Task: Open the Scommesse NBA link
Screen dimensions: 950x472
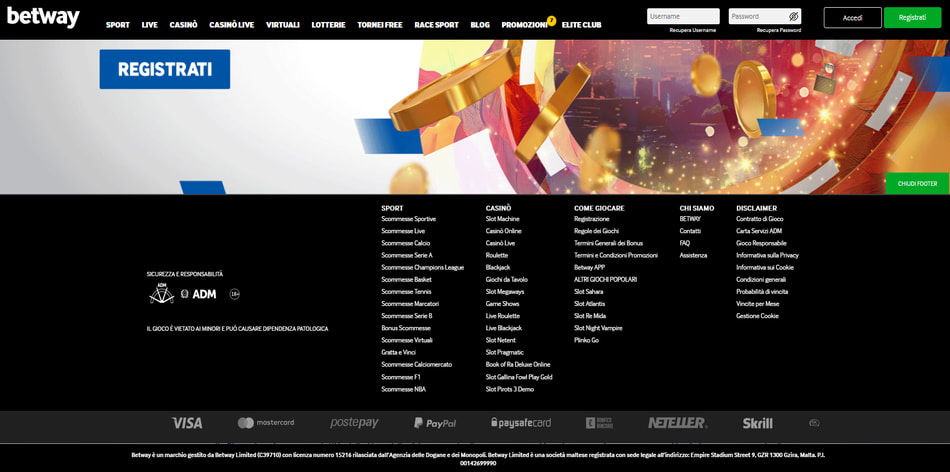Action: [404, 389]
